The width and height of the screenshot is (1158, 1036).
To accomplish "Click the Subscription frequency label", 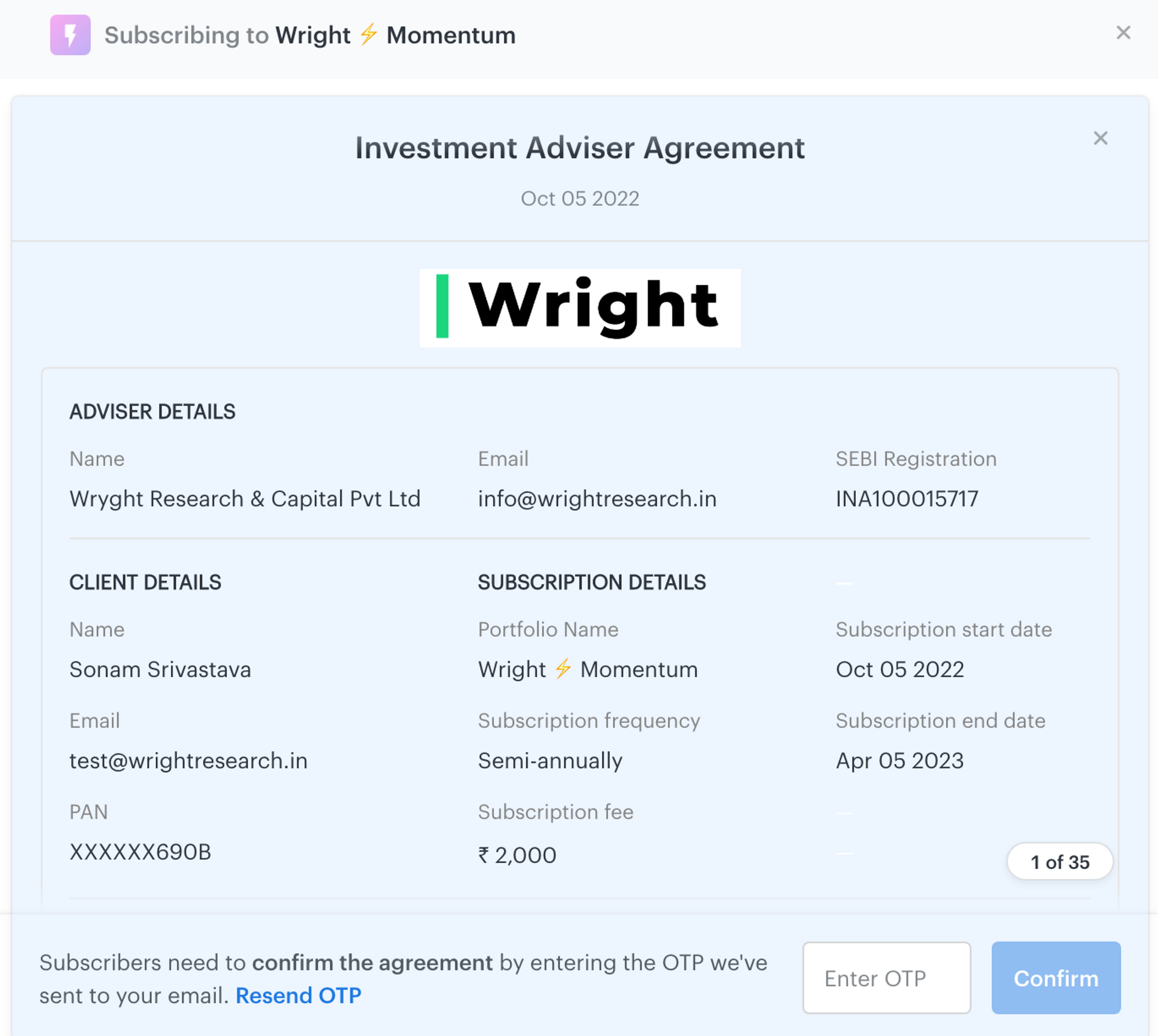I will [x=589, y=721].
